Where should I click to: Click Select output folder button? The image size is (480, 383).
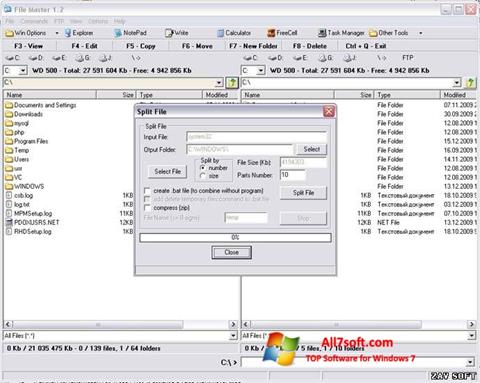pos(312,149)
